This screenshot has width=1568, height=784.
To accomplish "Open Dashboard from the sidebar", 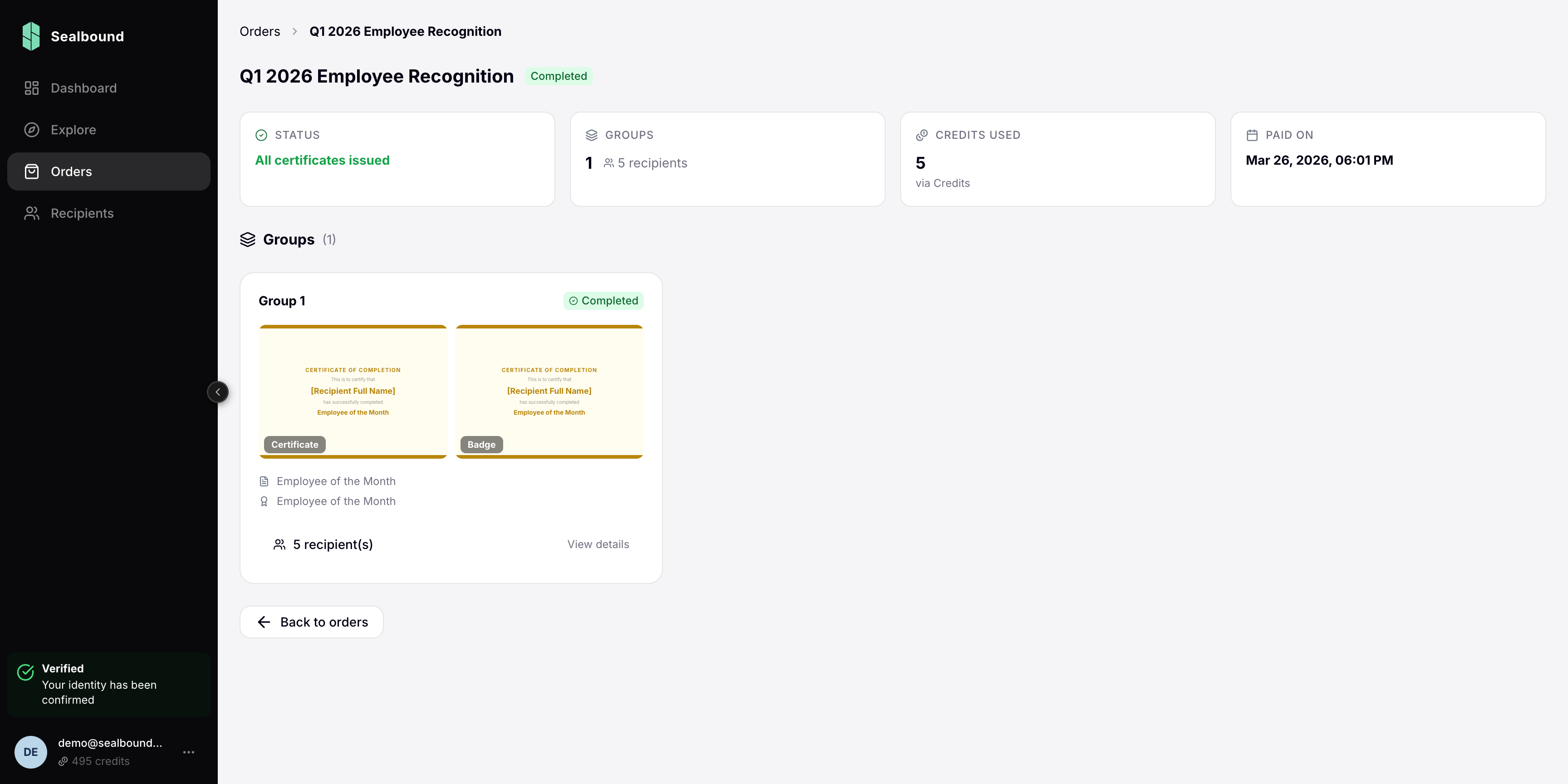I will click(x=83, y=88).
